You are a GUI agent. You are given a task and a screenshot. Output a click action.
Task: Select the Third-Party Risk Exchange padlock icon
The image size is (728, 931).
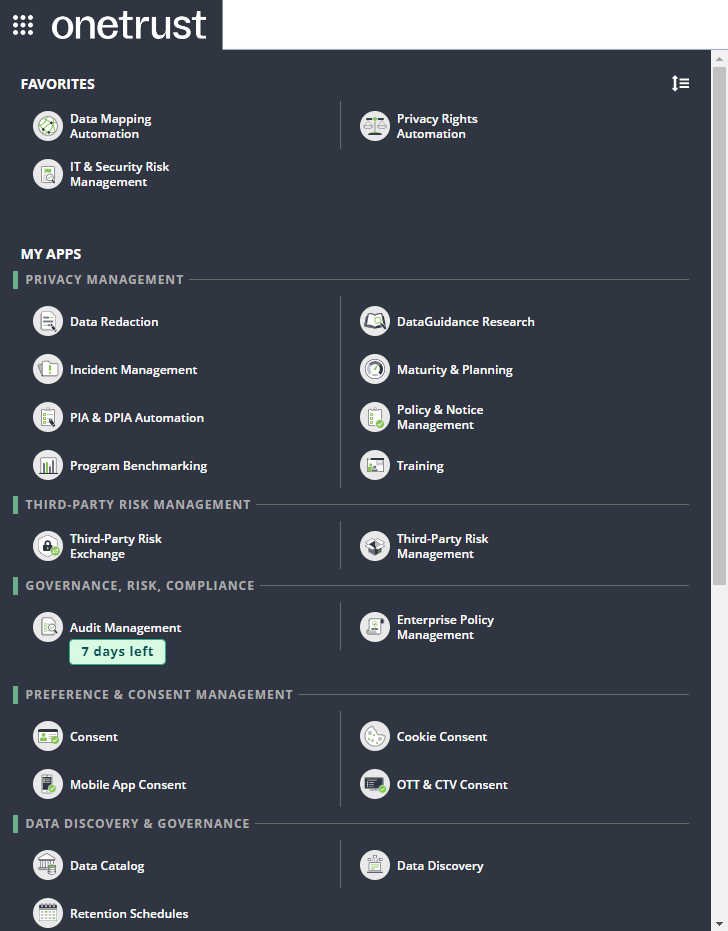[47, 546]
